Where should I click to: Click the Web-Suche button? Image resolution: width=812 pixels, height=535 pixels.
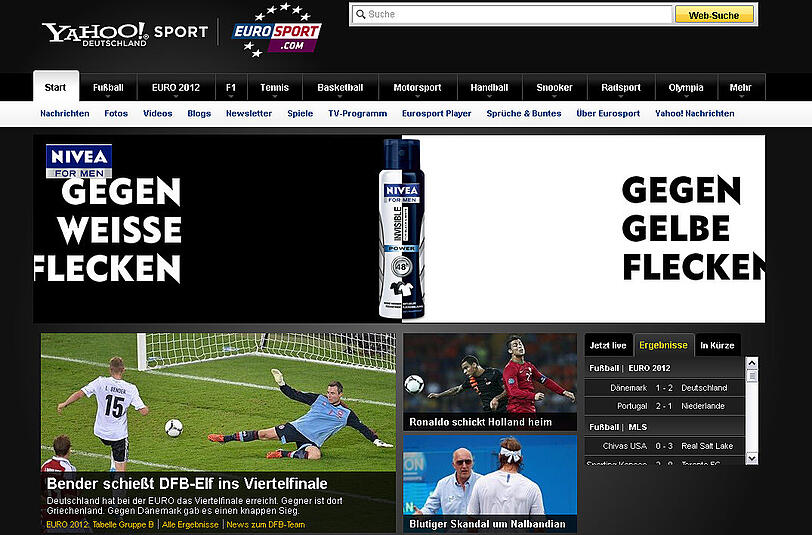[714, 15]
